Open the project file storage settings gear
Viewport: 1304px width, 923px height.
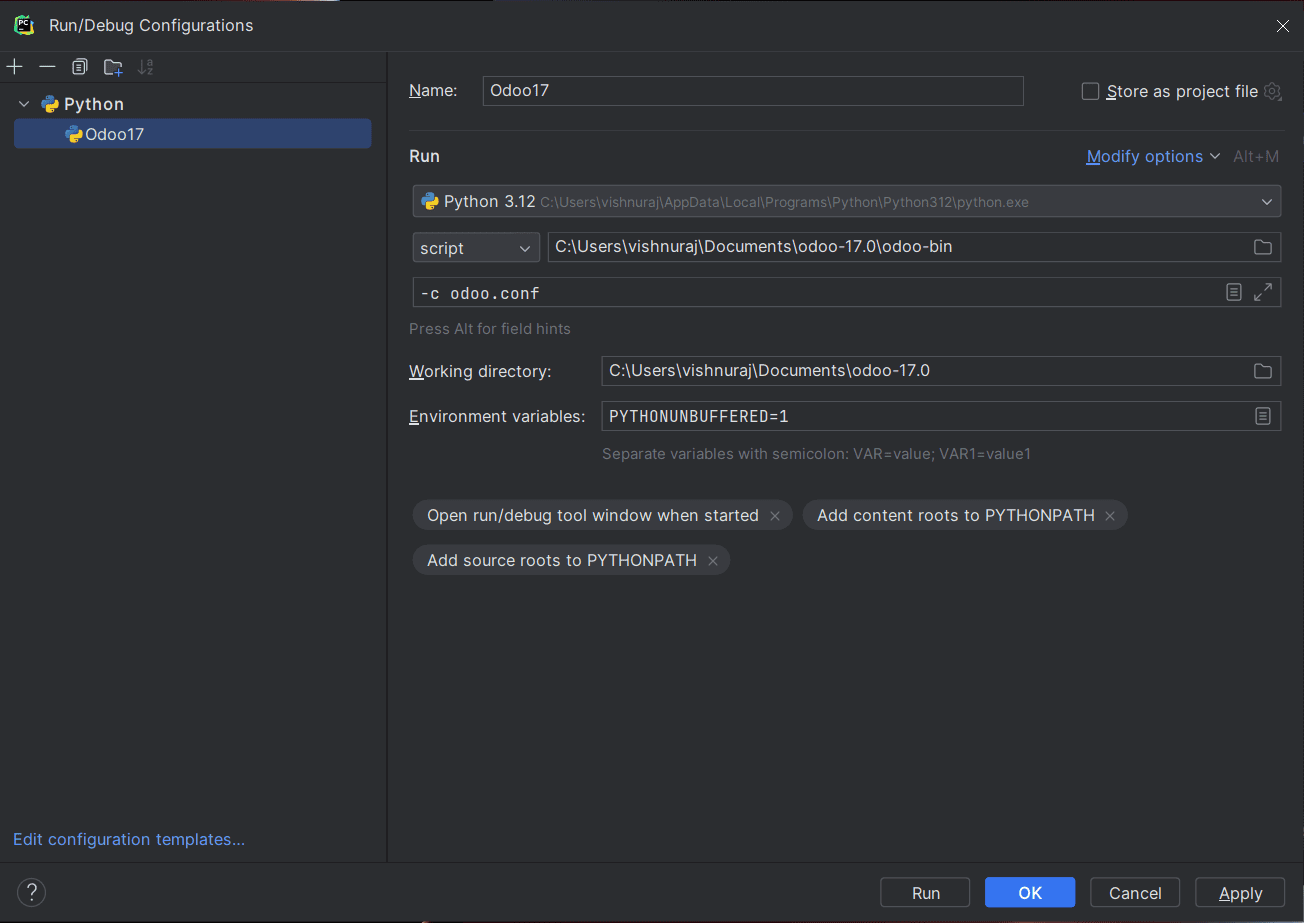click(x=1272, y=91)
